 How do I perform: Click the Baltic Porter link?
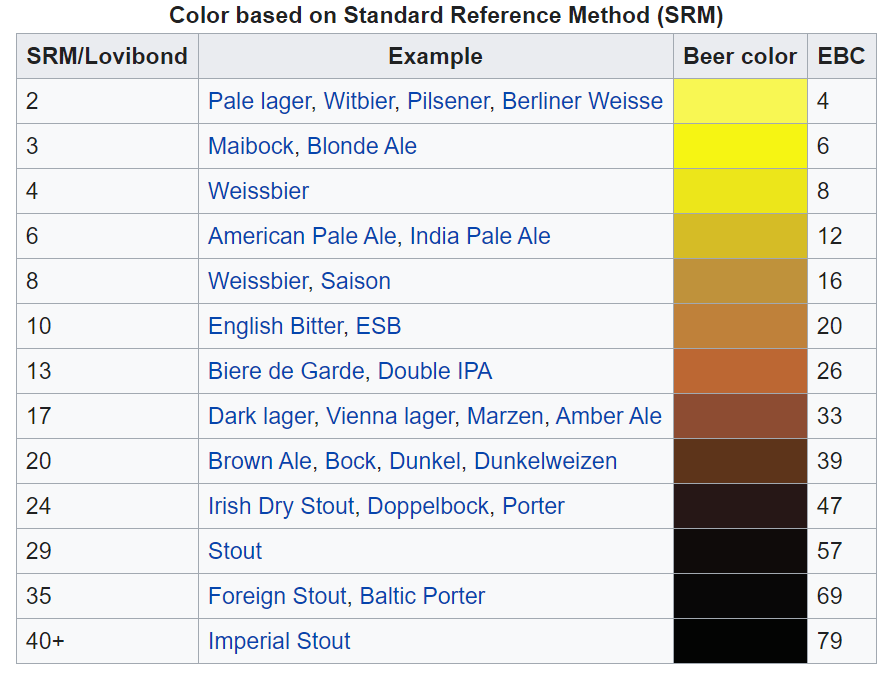pos(422,596)
